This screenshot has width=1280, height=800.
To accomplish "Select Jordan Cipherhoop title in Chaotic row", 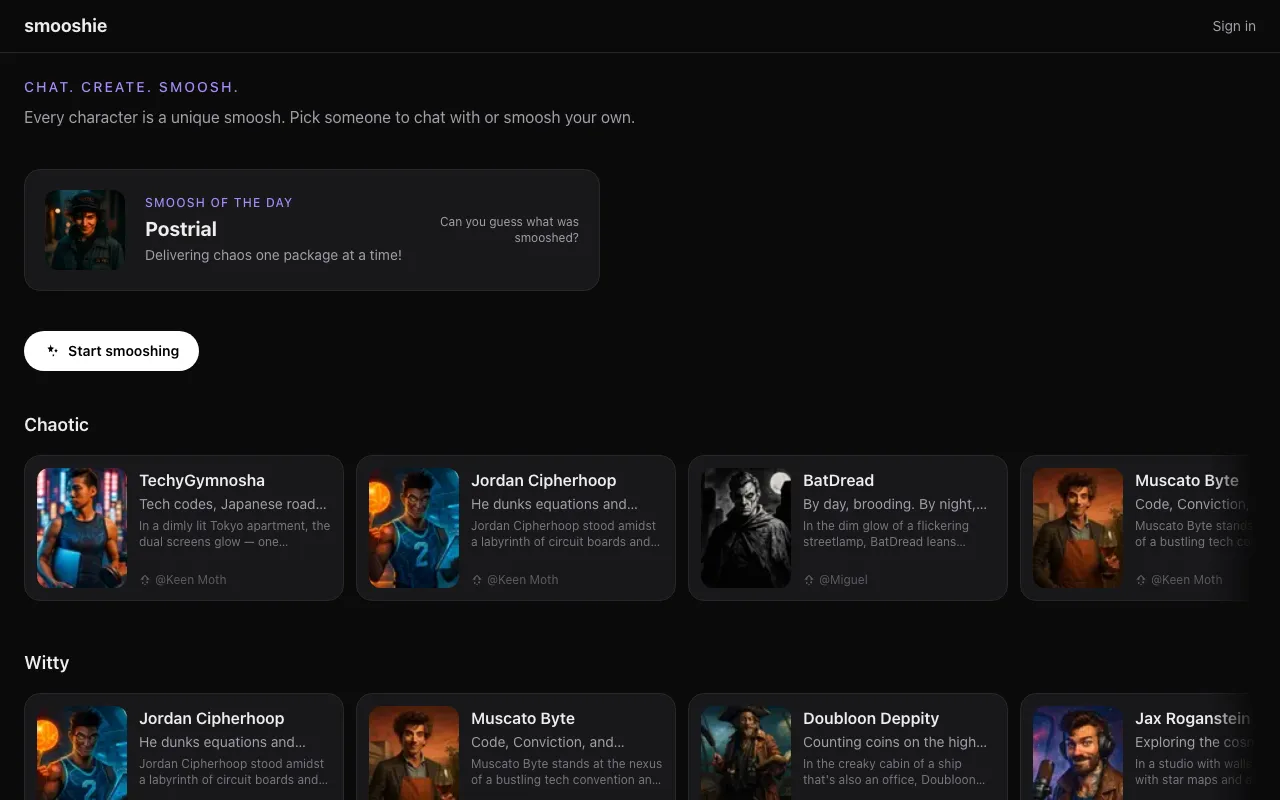I will tap(544, 481).
